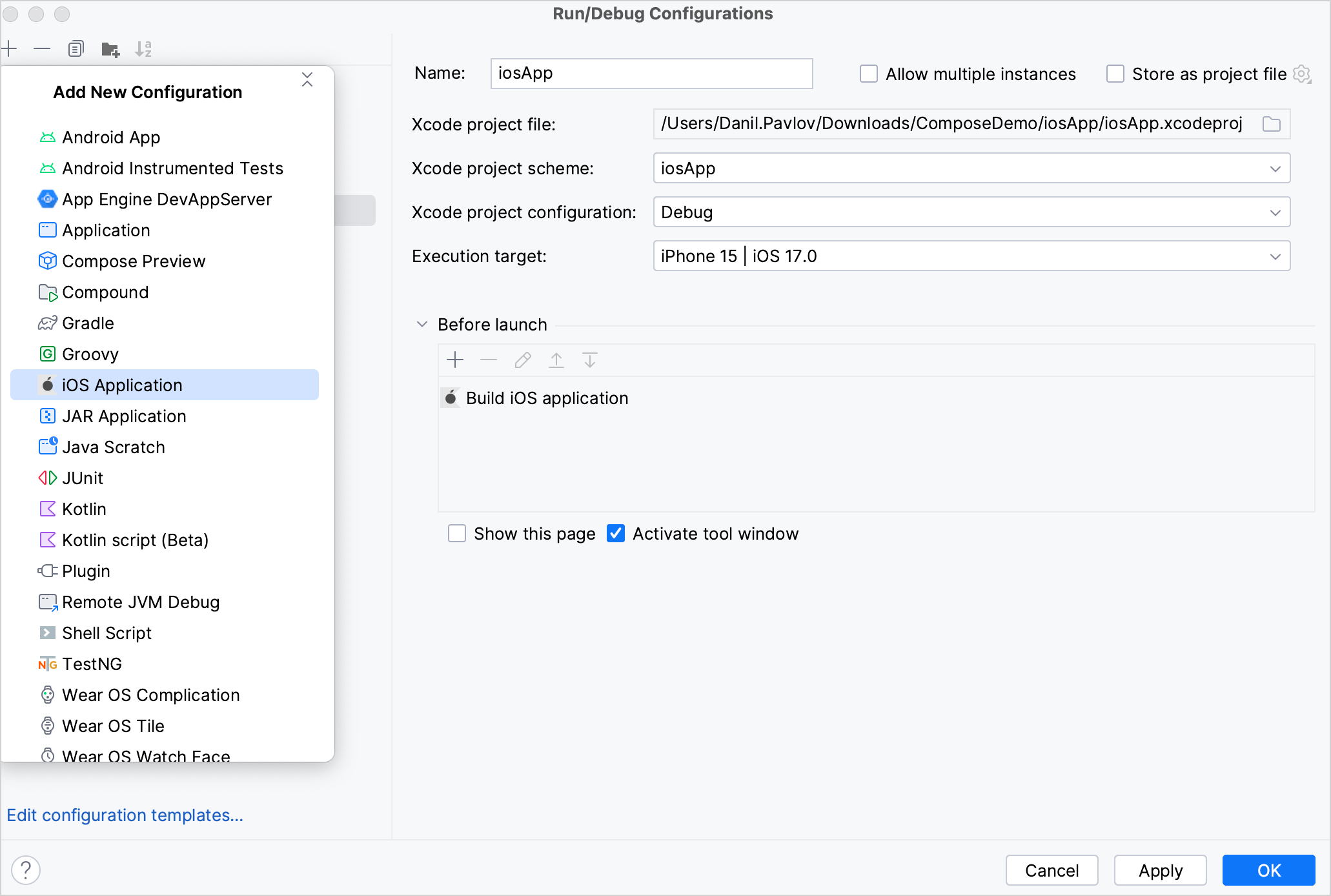Select Android Instrumented Tests menu item

click(172, 167)
